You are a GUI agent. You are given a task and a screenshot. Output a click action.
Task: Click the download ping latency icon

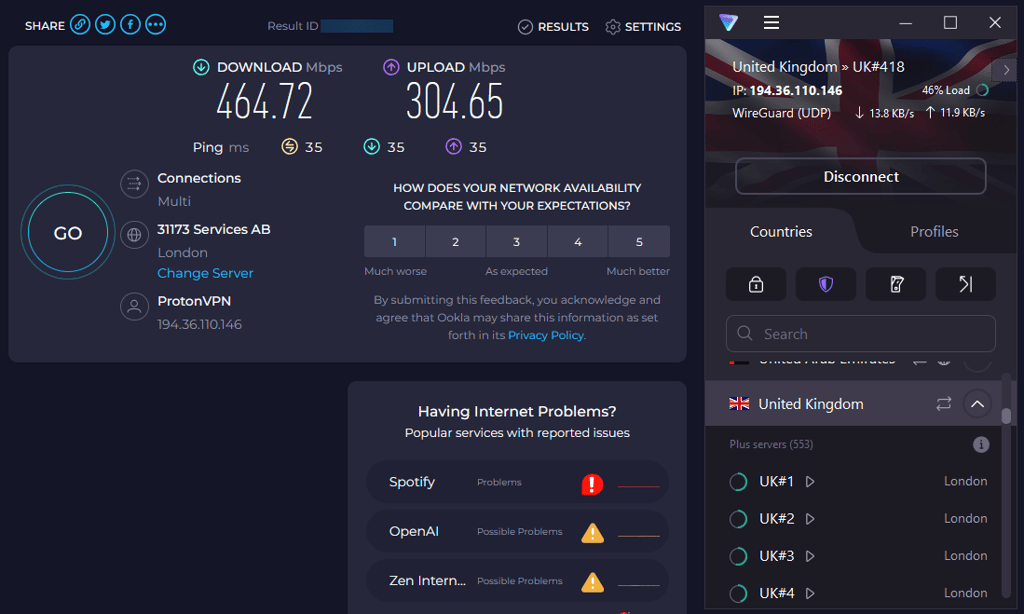(x=372, y=146)
